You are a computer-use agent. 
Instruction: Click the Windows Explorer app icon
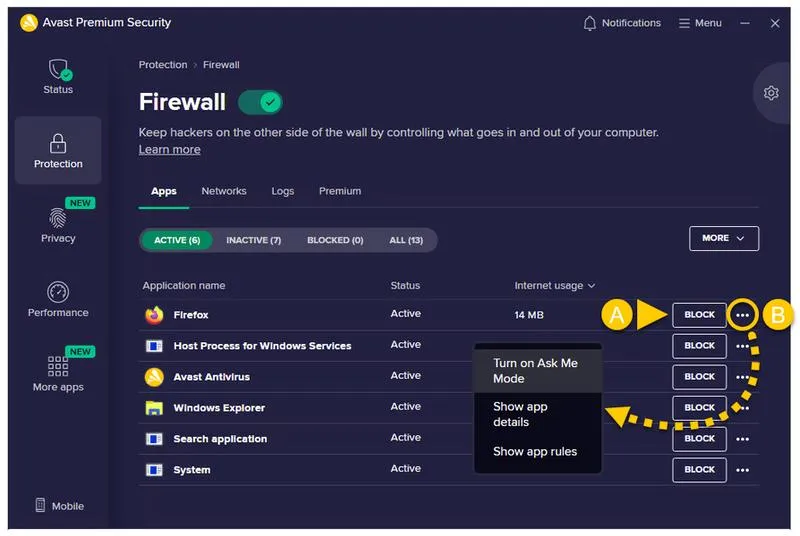154,408
